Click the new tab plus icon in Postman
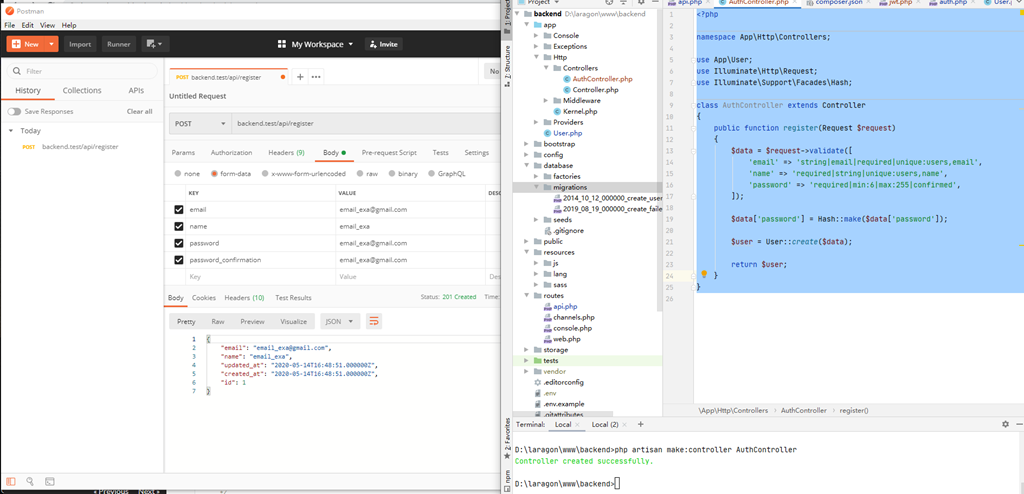 (300, 77)
